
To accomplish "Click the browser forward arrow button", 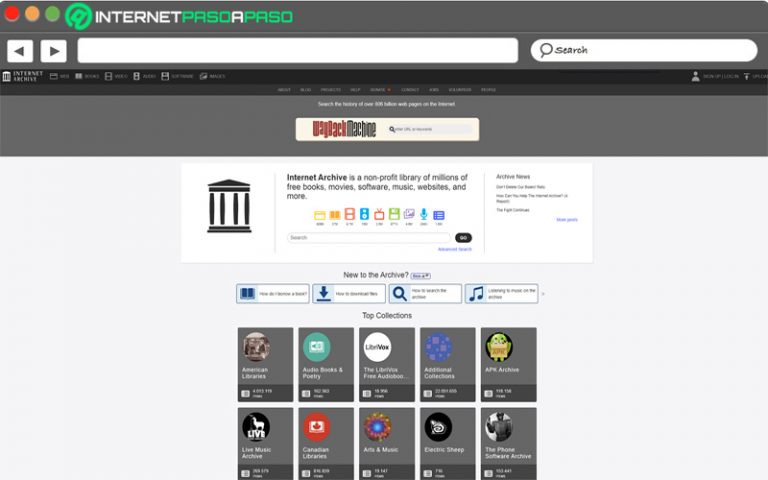I will coord(53,51).
